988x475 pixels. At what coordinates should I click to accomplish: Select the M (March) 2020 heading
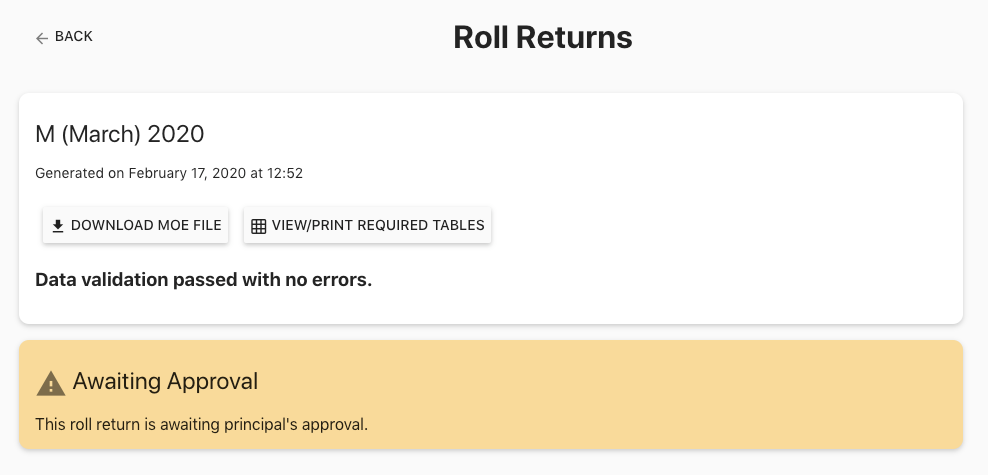[119, 134]
